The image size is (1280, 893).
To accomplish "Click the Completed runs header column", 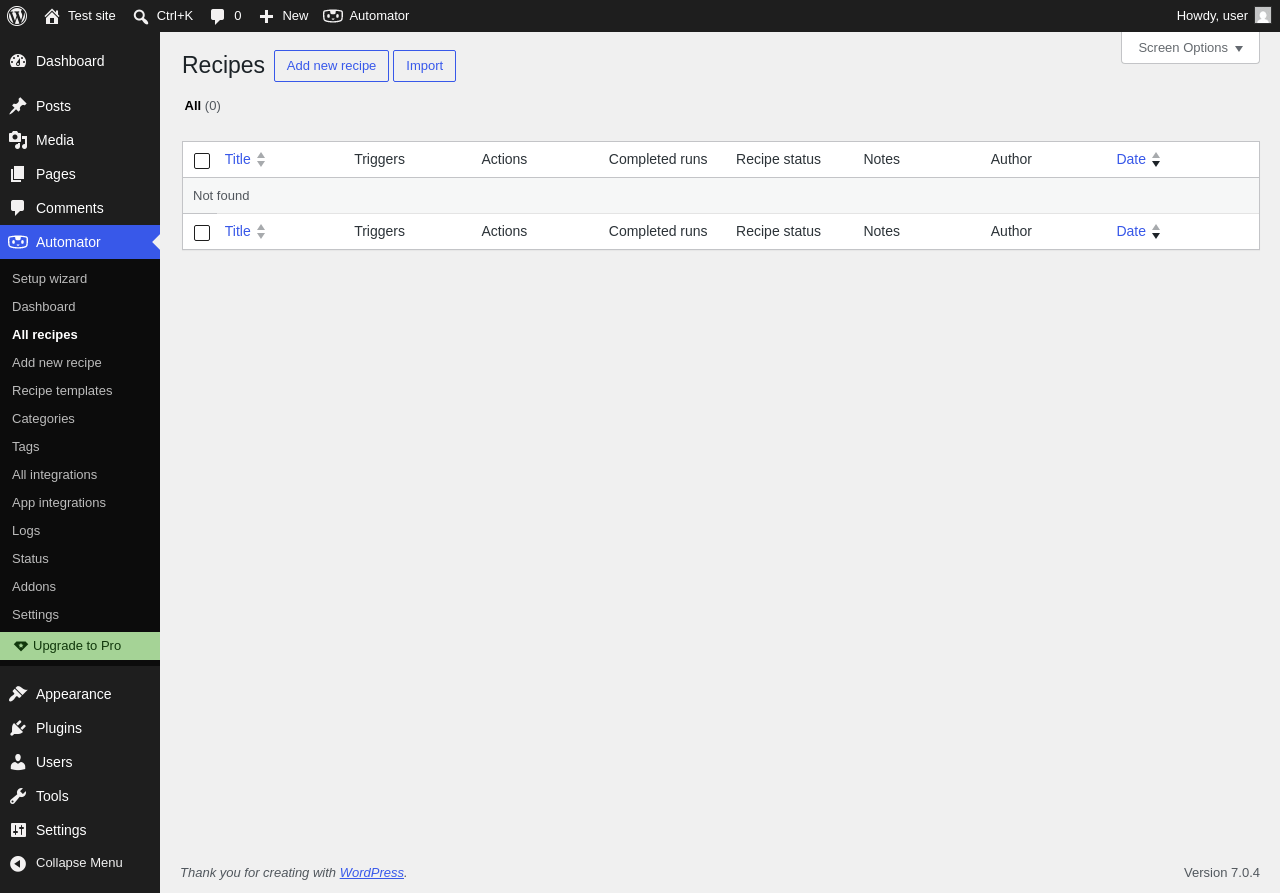I will pyautogui.click(x=658, y=159).
